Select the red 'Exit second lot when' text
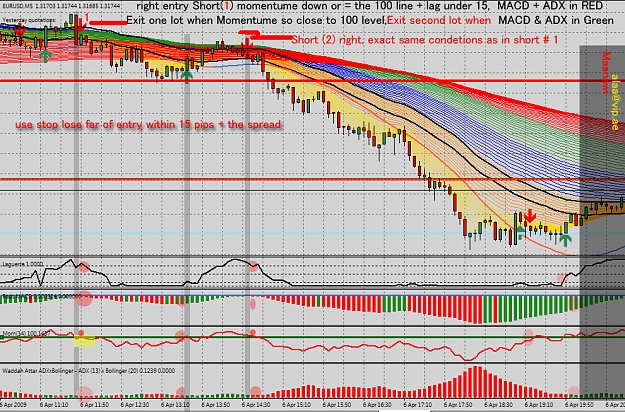The image size is (625, 412). coord(439,20)
